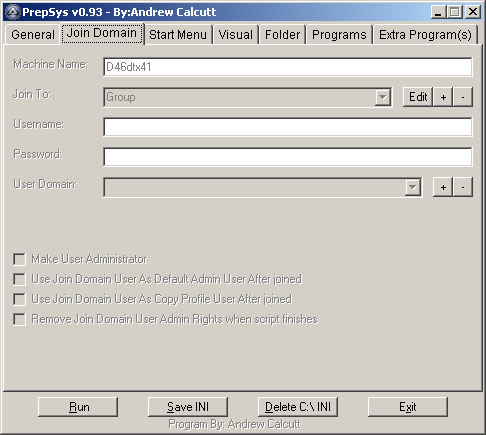Toggle Use Join Domain User As Copy Profile

click(19, 299)
